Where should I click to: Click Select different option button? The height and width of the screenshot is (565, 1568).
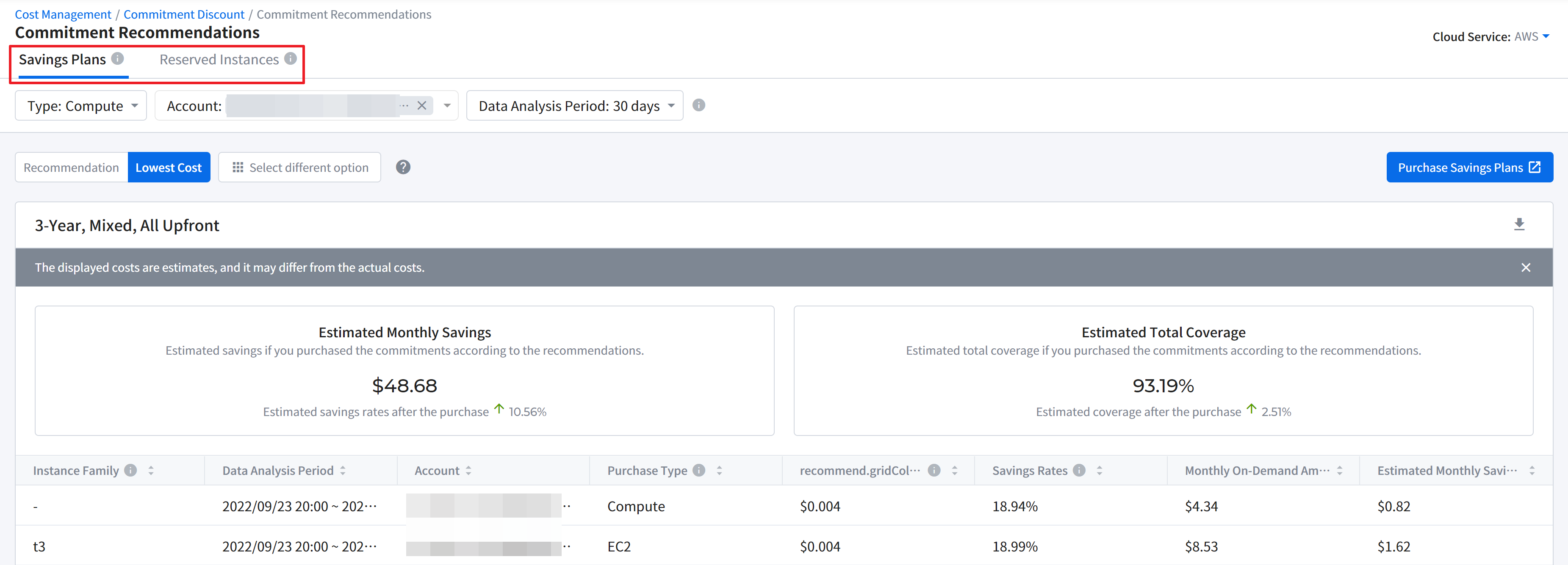[x=299, y=167]
